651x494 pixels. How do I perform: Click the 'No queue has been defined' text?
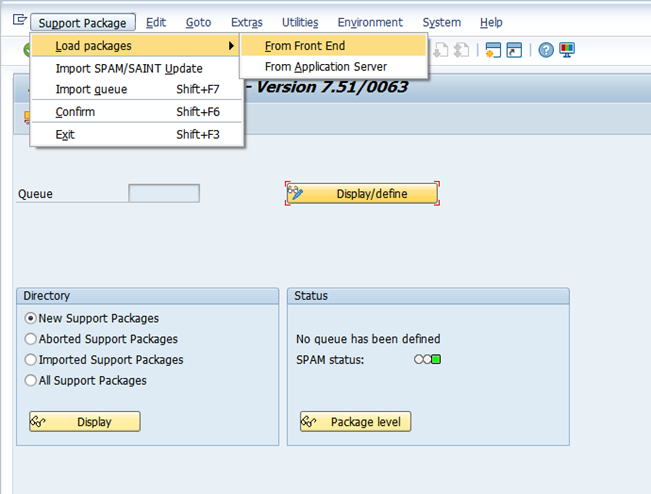(x=368, y=339)
